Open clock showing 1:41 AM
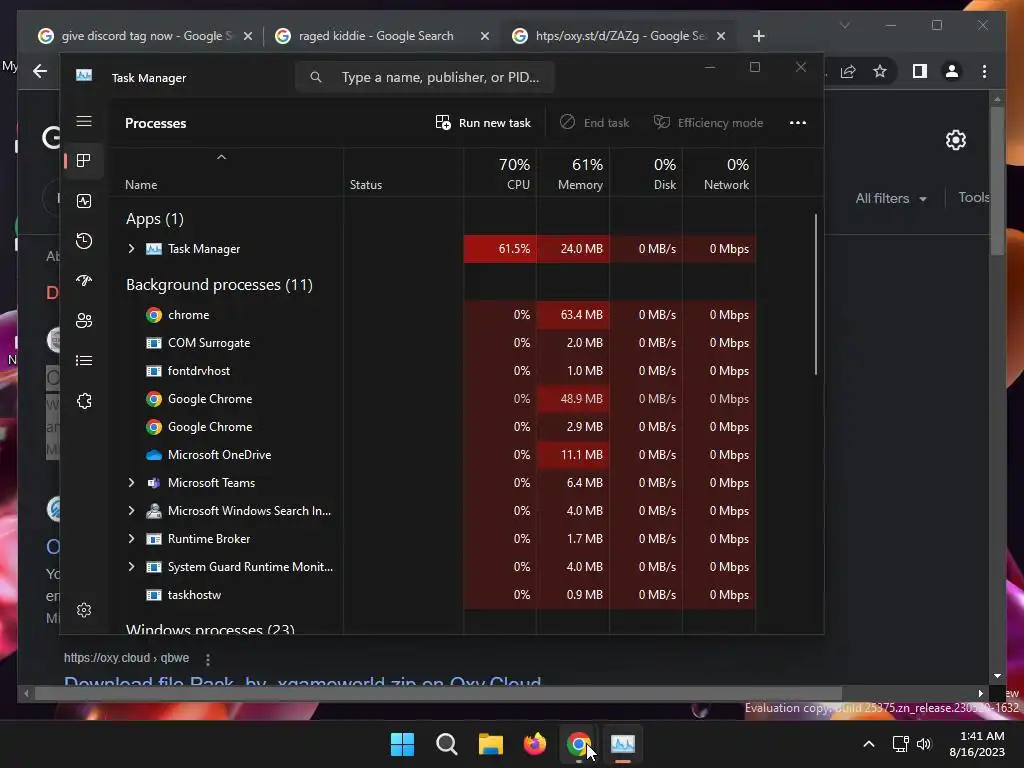Viewport: 1024px width, 768px height. tap(977, 744)
